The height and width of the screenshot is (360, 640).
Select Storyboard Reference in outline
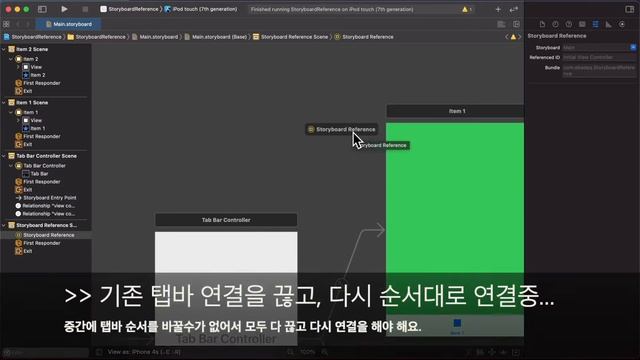45,235
